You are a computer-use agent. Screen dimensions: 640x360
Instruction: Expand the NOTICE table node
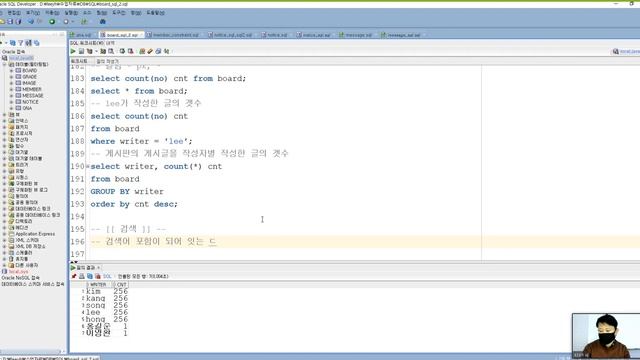11,102
